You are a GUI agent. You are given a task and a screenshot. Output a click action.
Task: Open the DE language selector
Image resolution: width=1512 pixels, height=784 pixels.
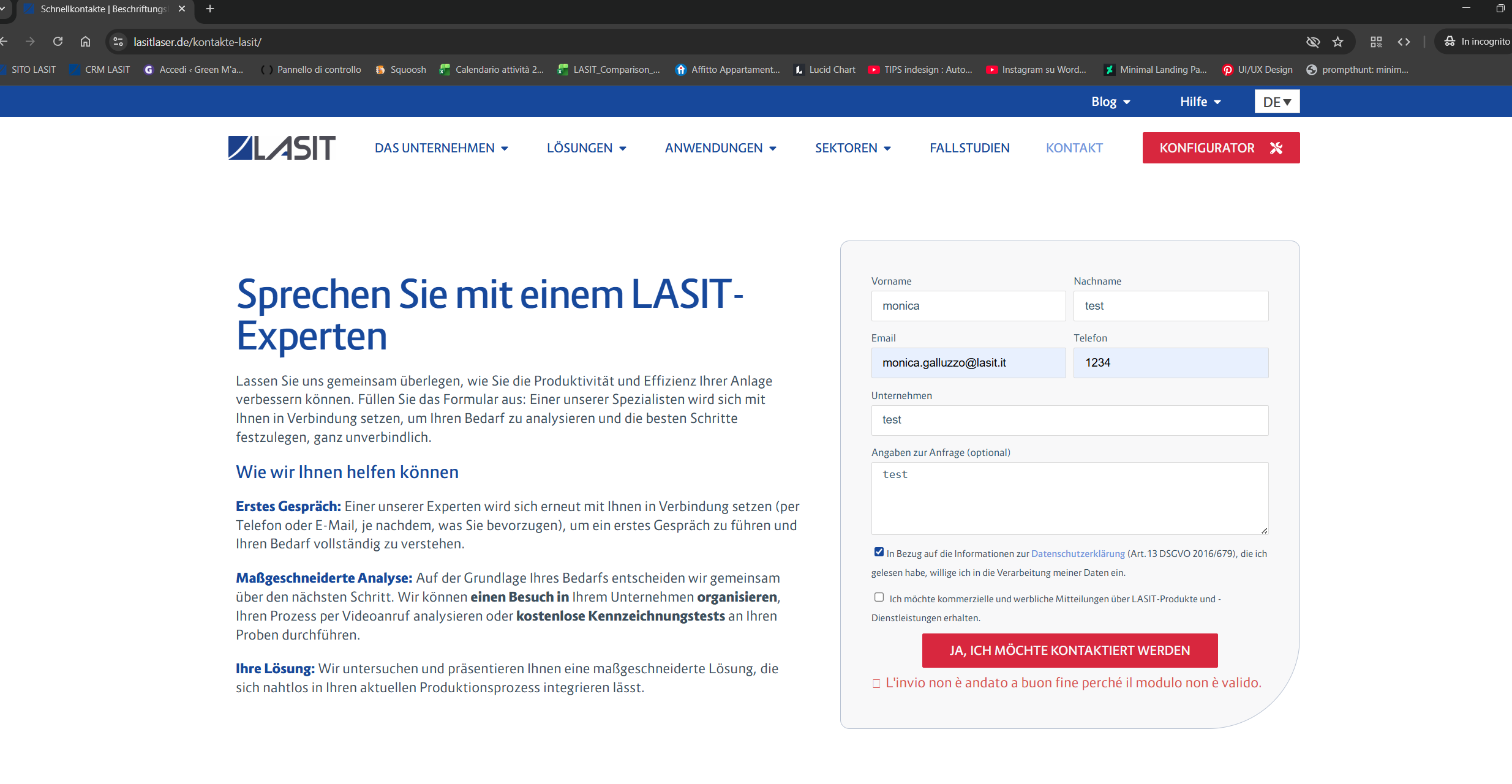point(1277,102)
